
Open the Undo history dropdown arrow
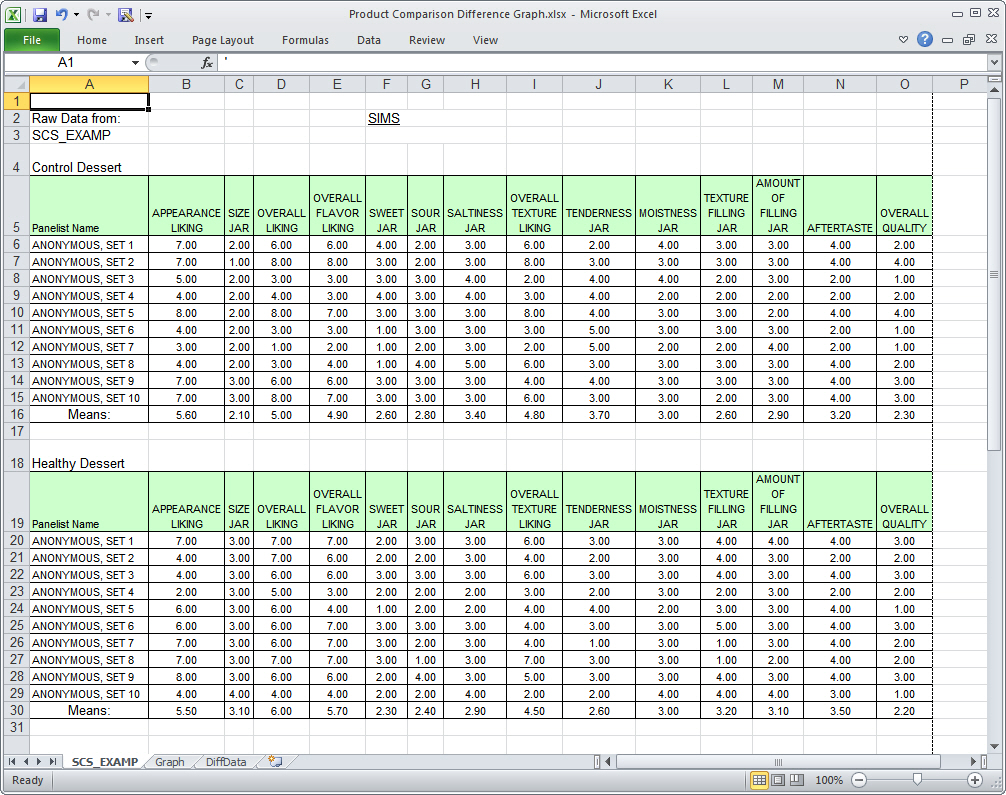pos(76,15)
